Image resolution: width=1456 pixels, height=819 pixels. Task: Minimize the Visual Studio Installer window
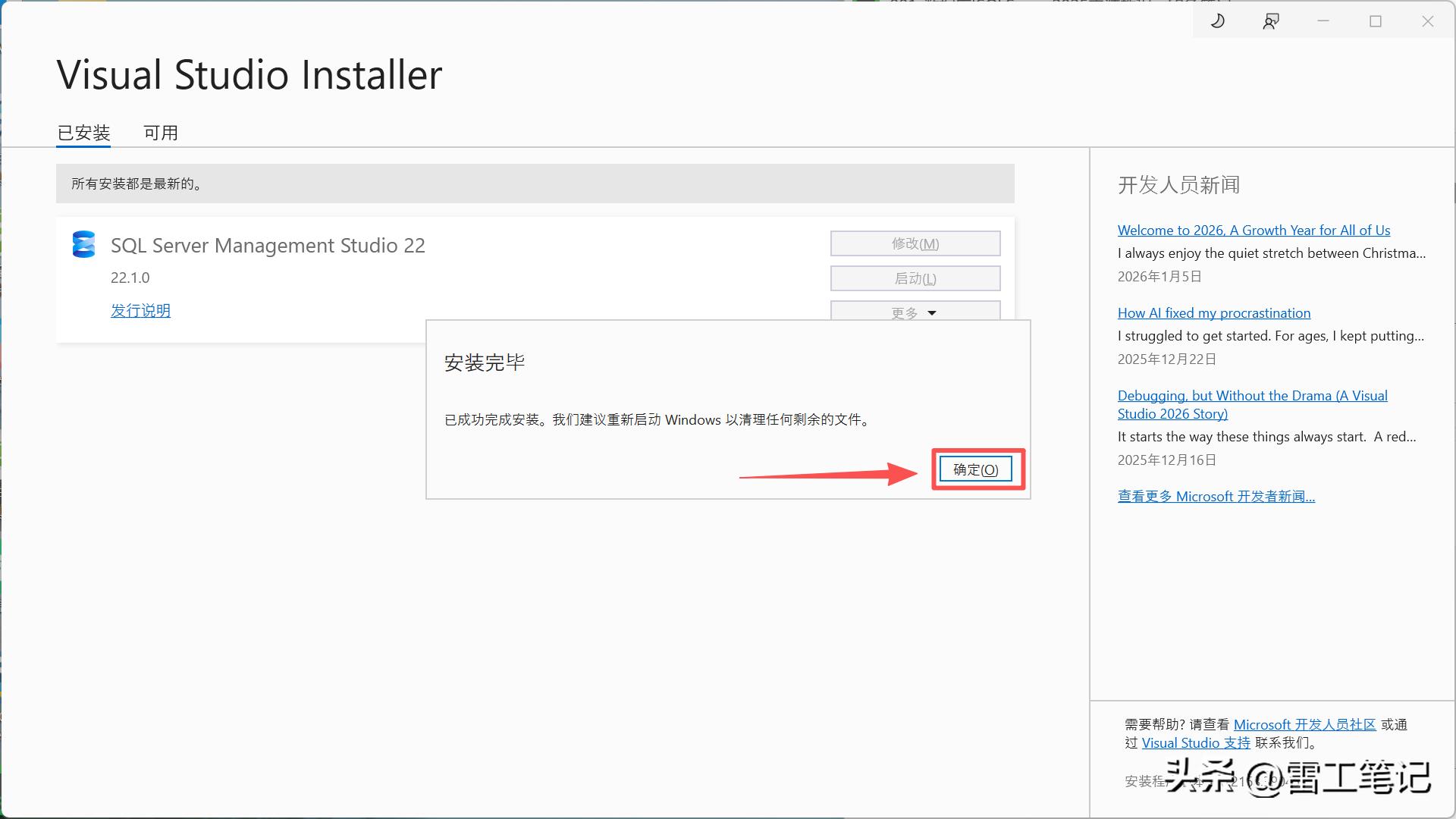click(1323, 21)
